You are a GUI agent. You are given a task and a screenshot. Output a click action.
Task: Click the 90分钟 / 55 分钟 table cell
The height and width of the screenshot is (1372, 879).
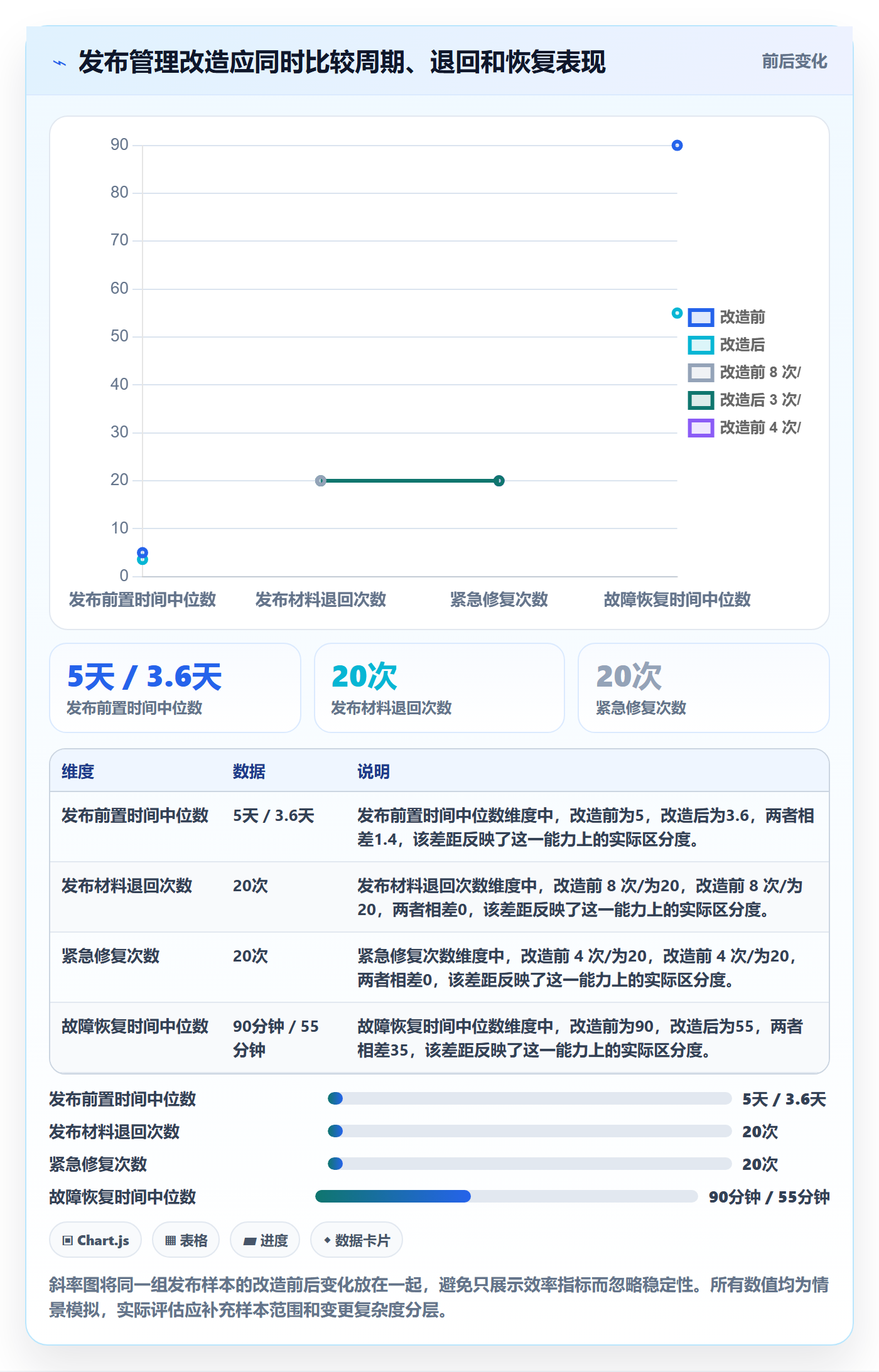pyautogui.click(x=276, y=1039)
